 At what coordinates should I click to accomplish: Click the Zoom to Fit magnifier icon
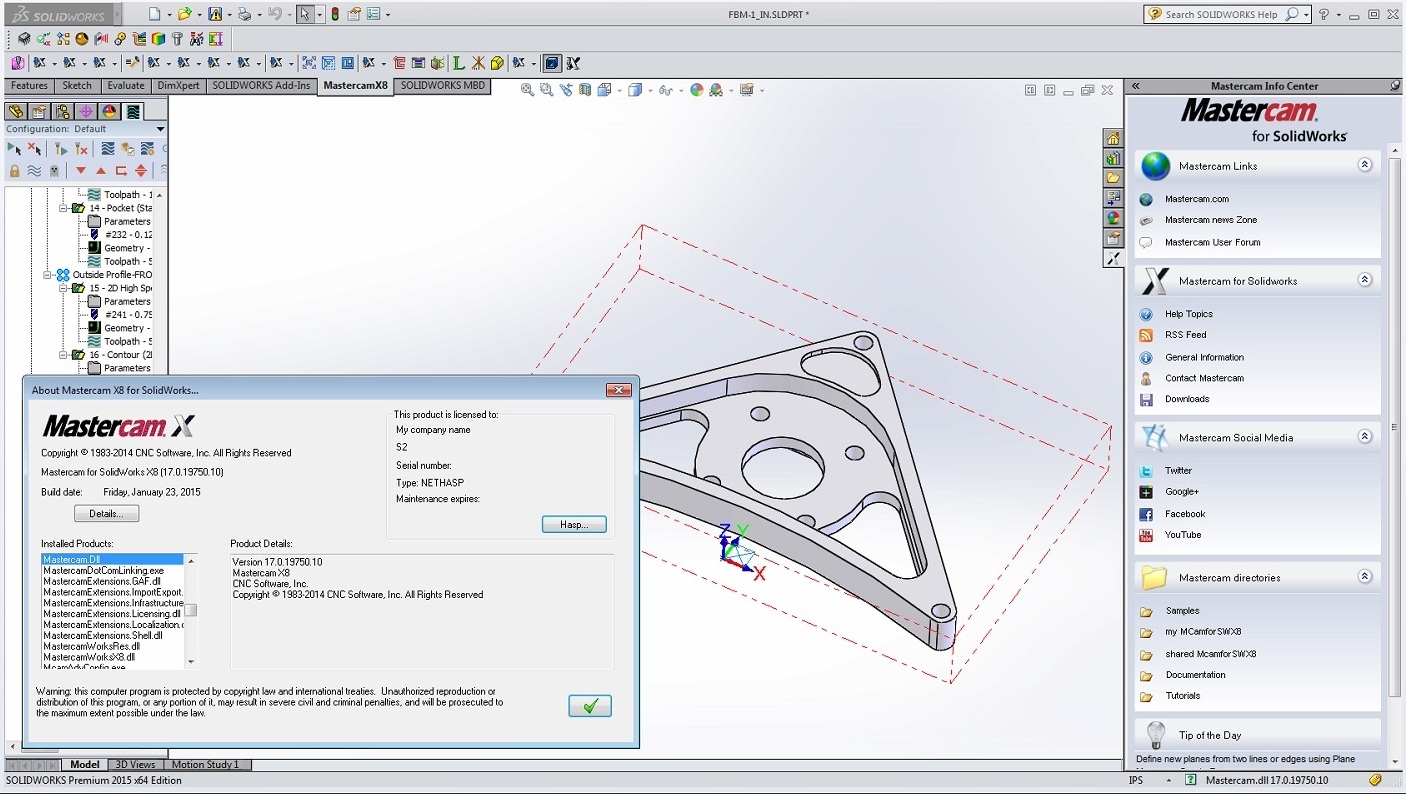(527, 90)
